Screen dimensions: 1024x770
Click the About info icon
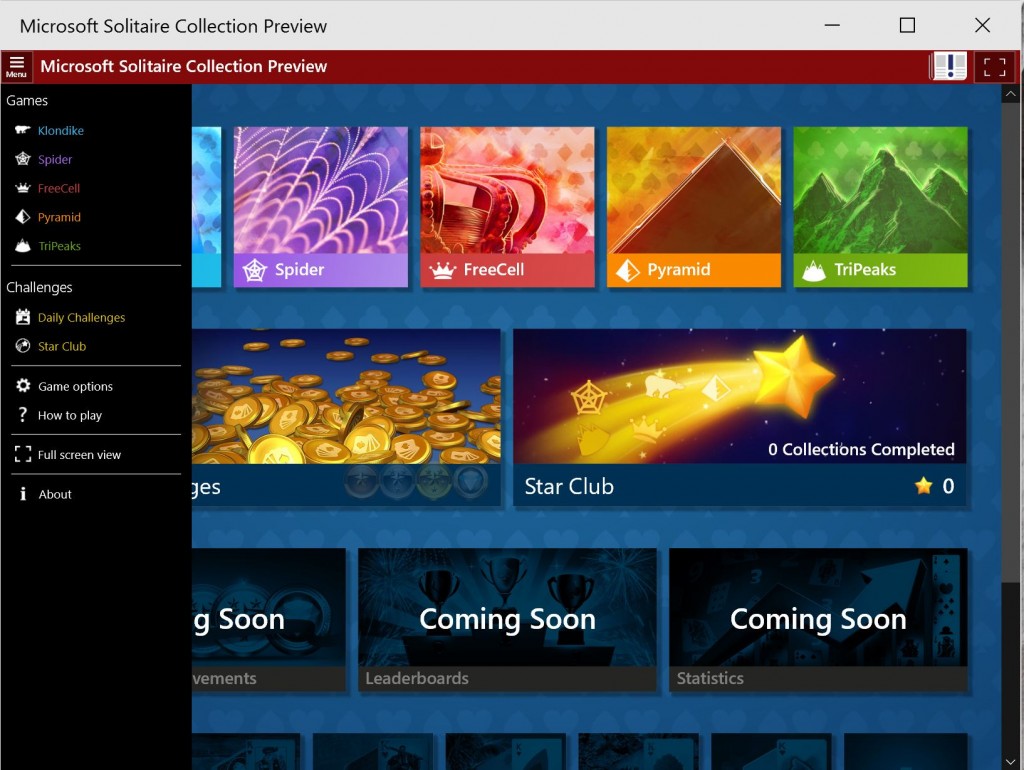23,494
